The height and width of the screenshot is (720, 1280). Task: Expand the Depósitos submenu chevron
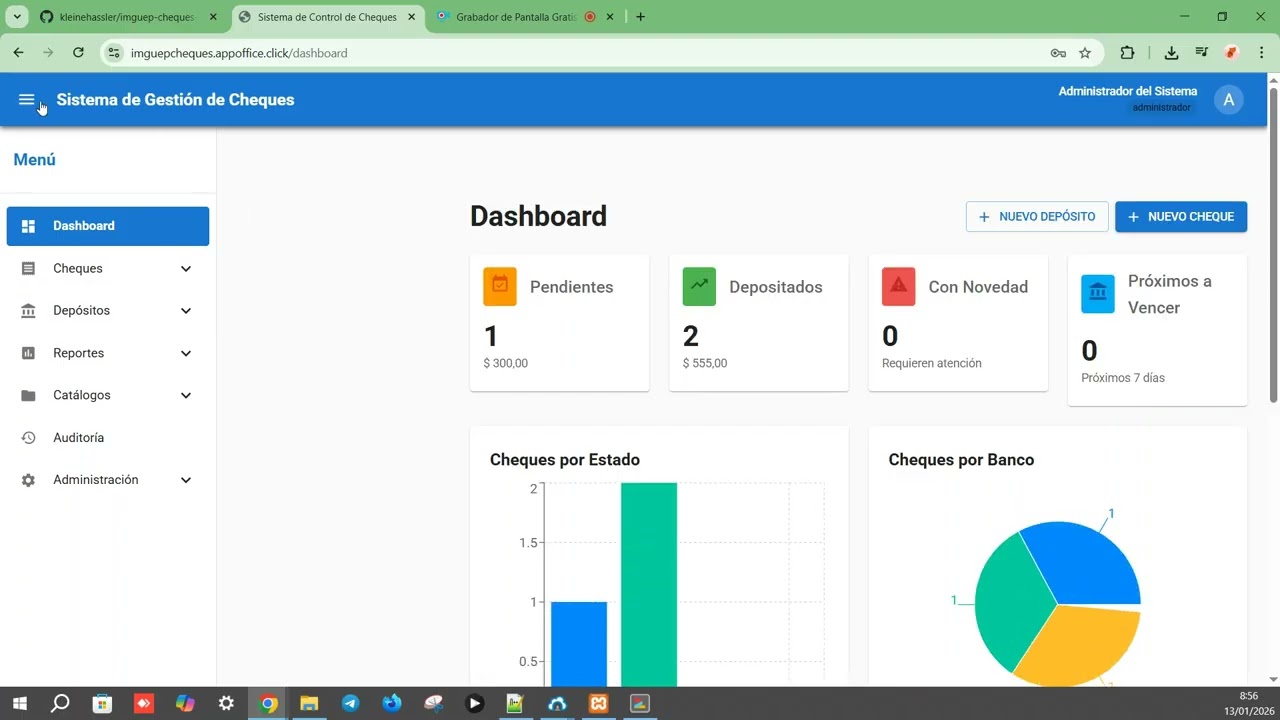186,311
